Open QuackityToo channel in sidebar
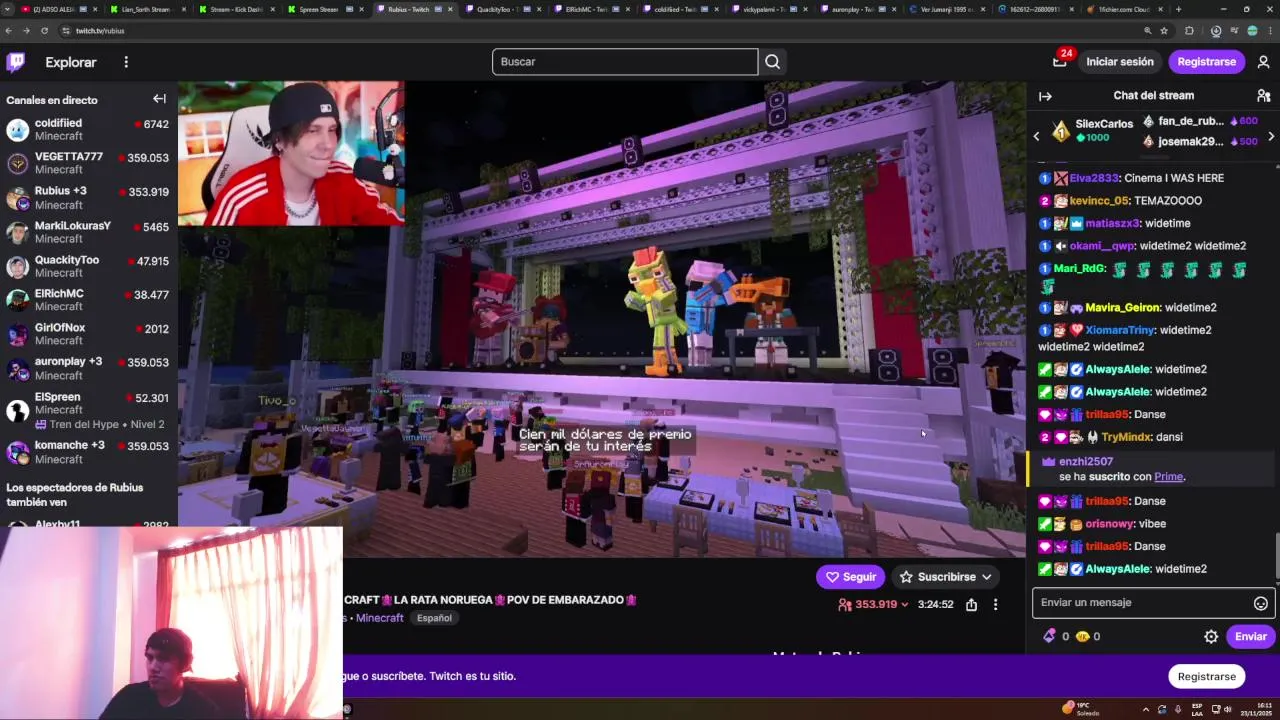1280x720 pixels. point(88,266)
